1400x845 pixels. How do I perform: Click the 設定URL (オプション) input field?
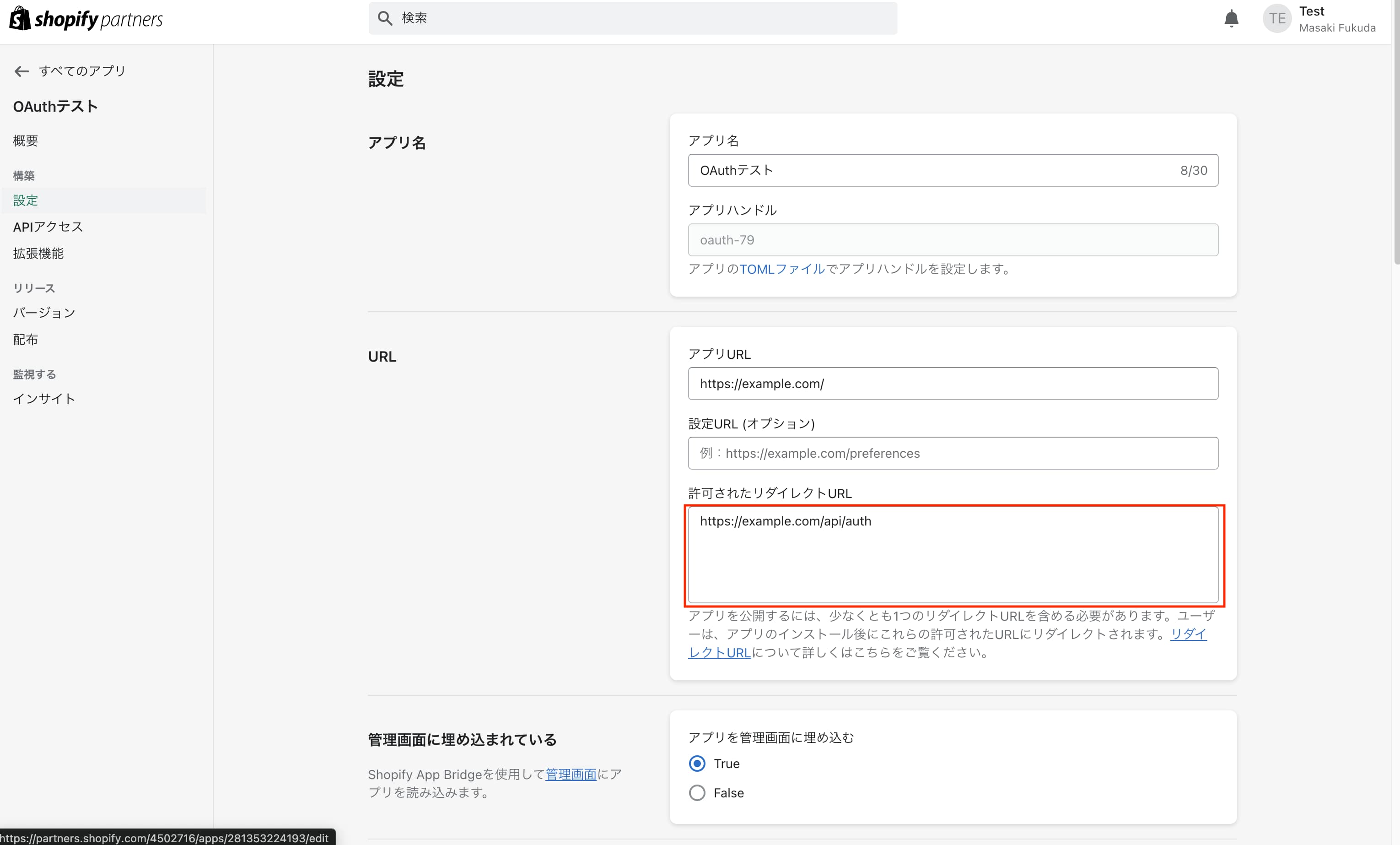coord(953,453)
